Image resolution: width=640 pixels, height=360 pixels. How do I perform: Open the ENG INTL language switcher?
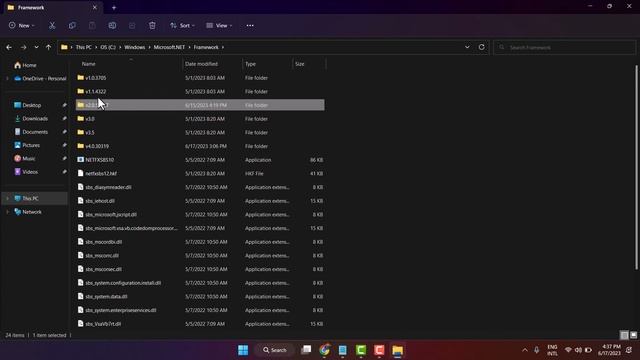pos(552,350)
